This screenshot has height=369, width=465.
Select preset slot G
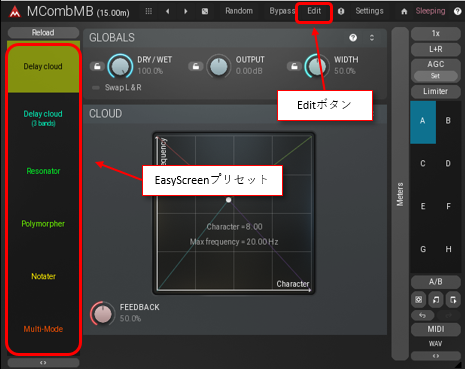423,249
